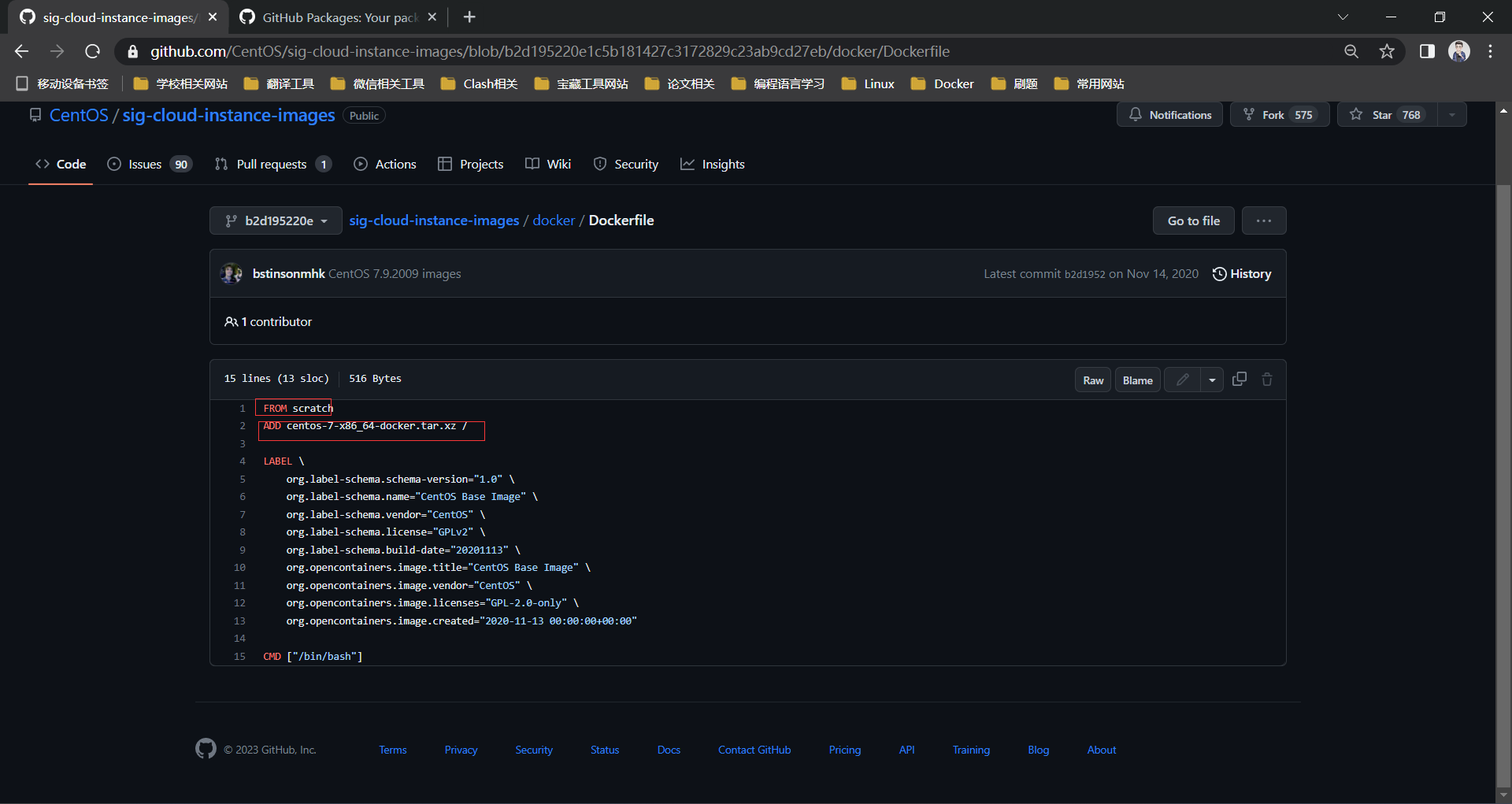The image size is (1512, 804).
Task: Open the bstinsonmhk author link
Action: coord(288,273)
